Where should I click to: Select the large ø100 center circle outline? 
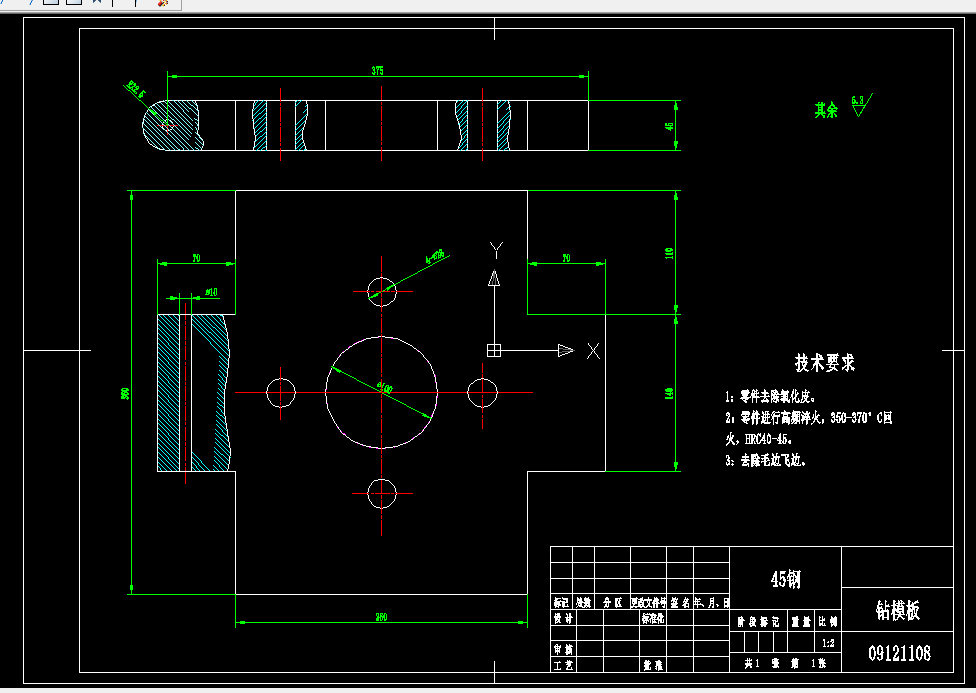pos(382,392)
